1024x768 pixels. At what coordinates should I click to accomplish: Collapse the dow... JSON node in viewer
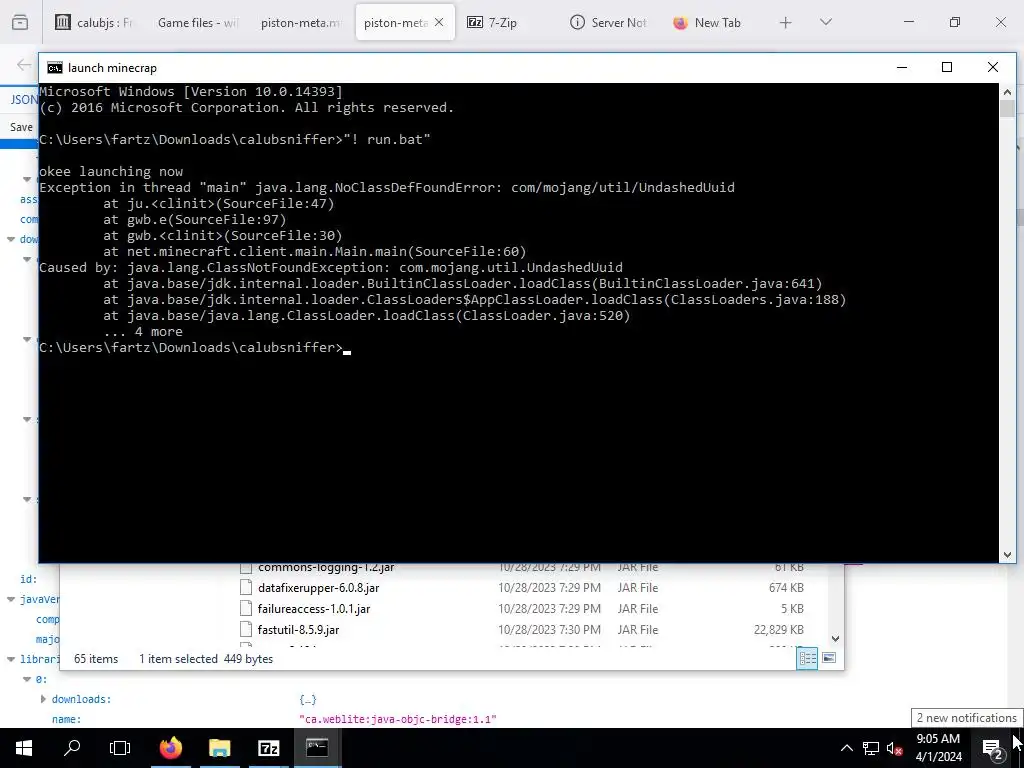click(11, 240)
